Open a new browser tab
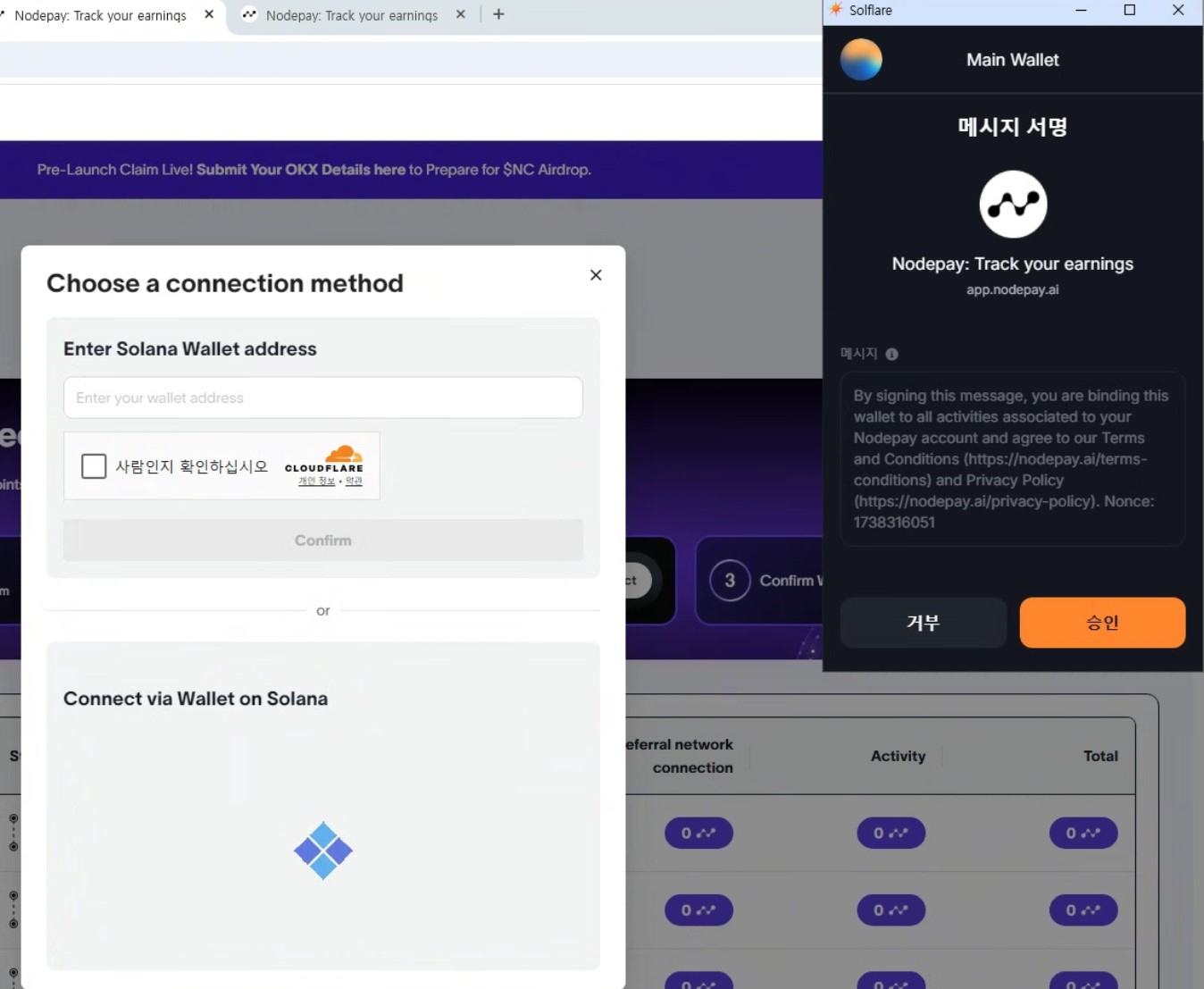The height and width of the screenshot is (989, 1204). click(x=498, y=14)
